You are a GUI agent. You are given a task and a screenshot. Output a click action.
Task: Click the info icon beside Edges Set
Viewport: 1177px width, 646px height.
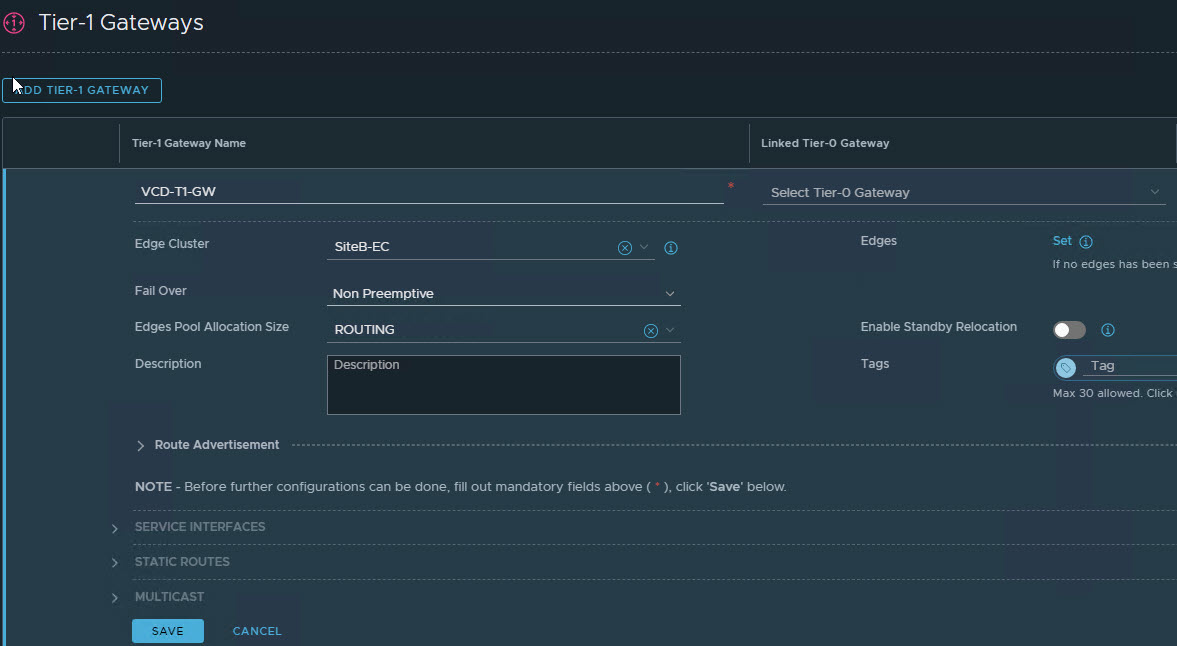[x=1086, y=242]
